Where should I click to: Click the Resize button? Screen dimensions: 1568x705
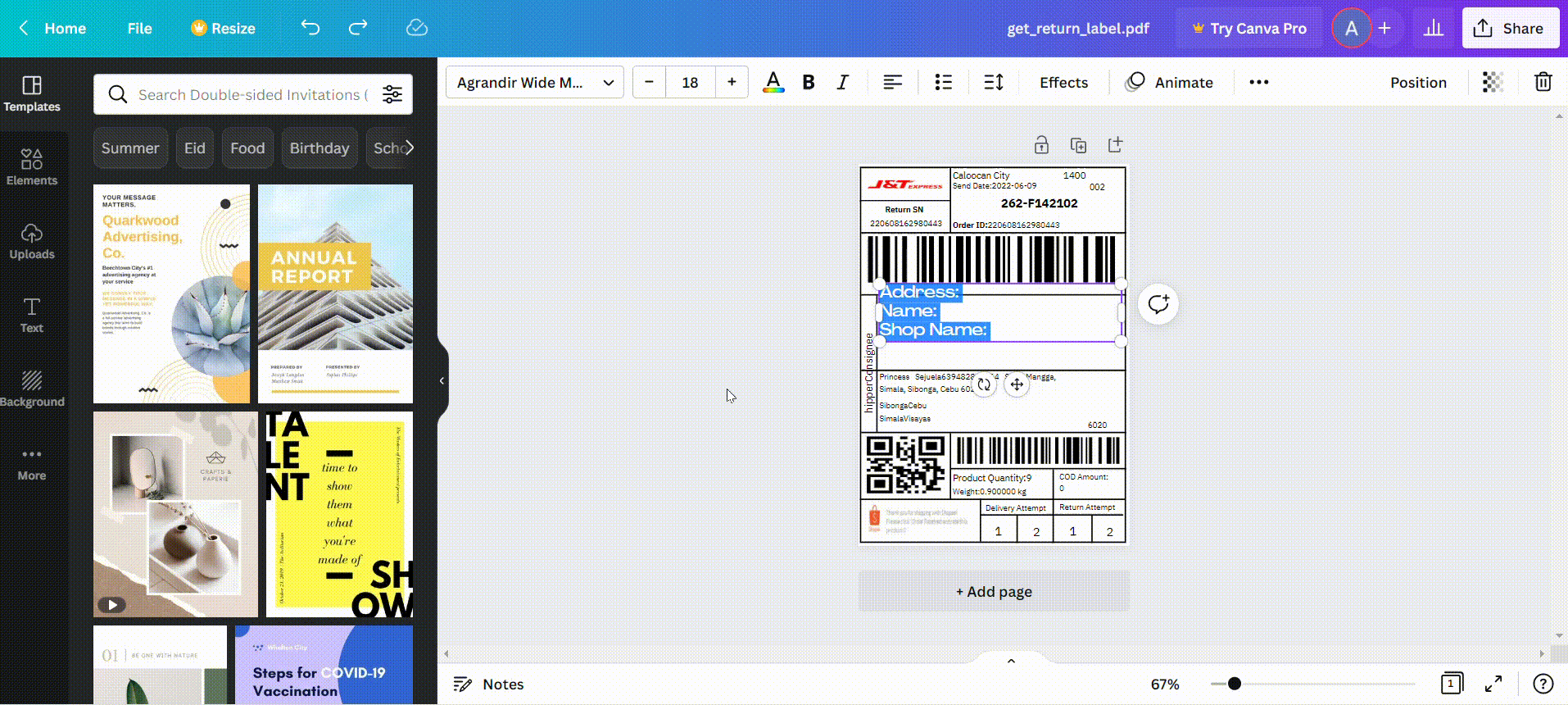point(223,28)
